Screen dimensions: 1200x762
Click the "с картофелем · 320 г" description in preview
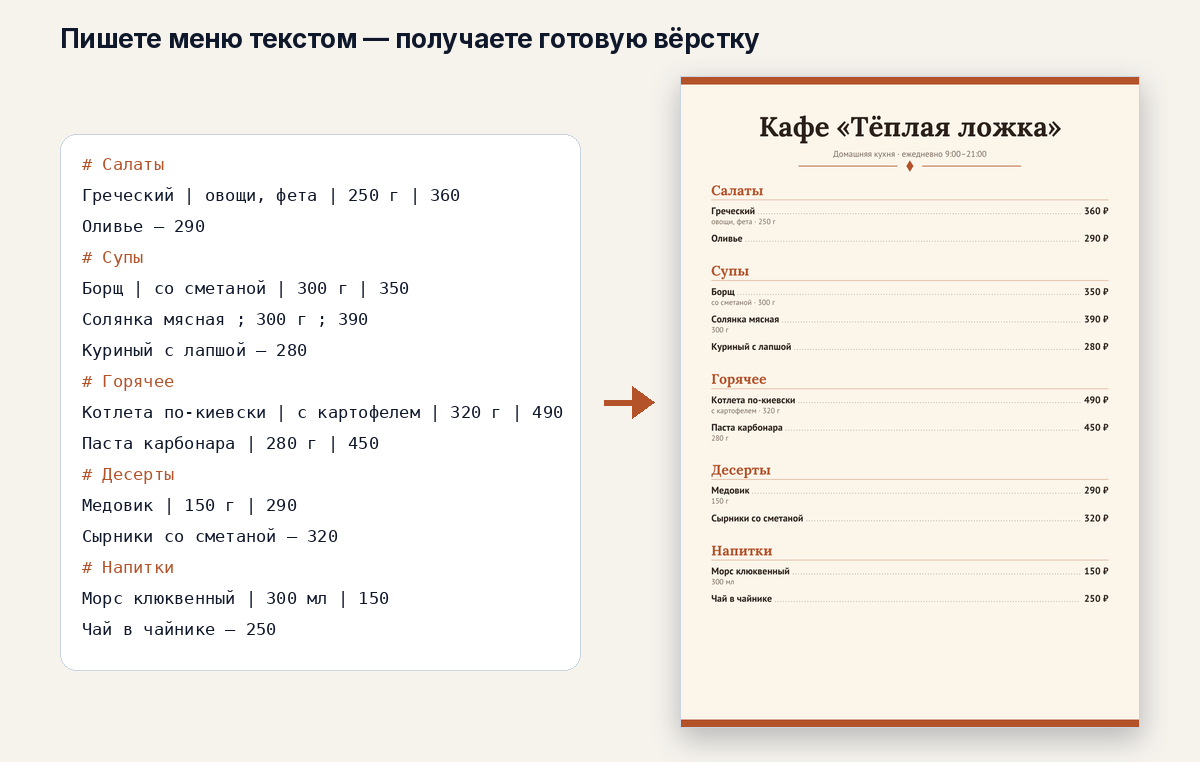coord(745,410)
